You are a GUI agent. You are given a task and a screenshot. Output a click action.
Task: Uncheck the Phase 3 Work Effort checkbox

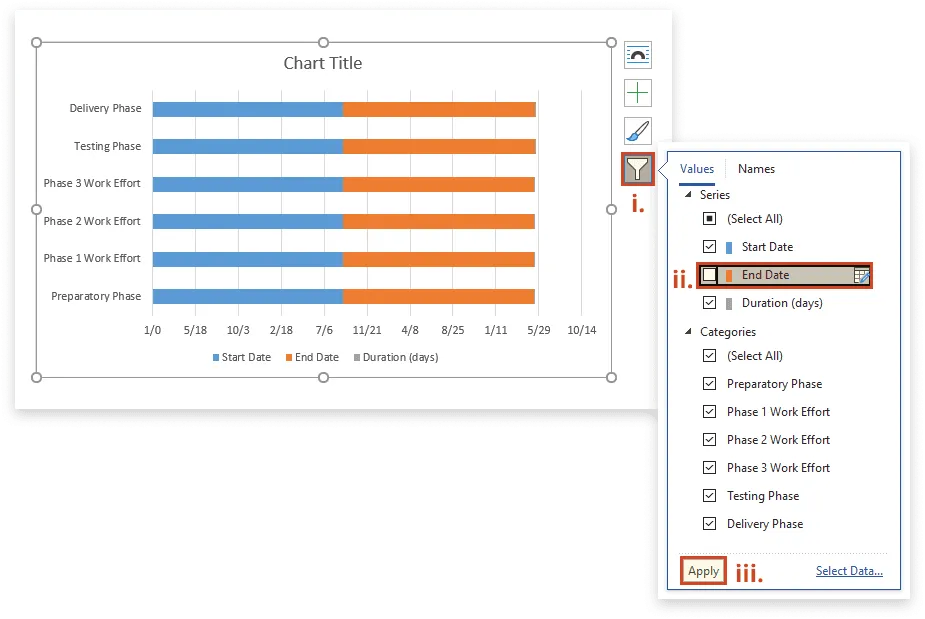tap(710, 467)
